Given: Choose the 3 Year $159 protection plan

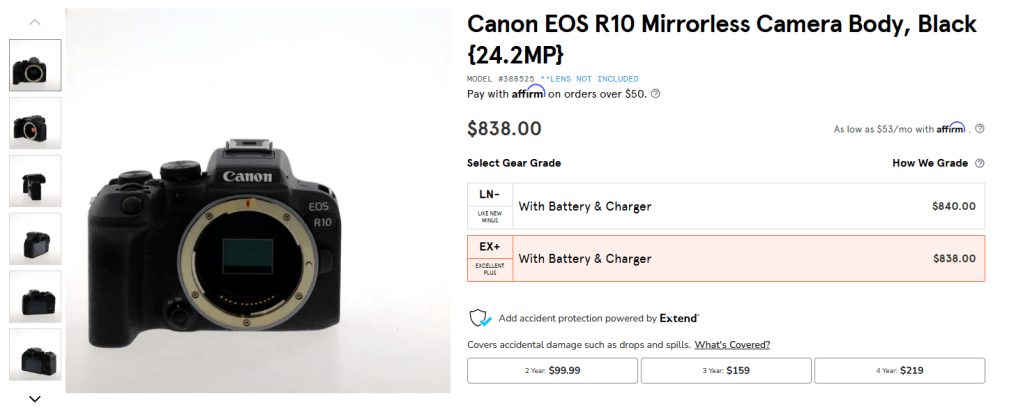Looking at the screenshot, I should [x=726, y=370].
